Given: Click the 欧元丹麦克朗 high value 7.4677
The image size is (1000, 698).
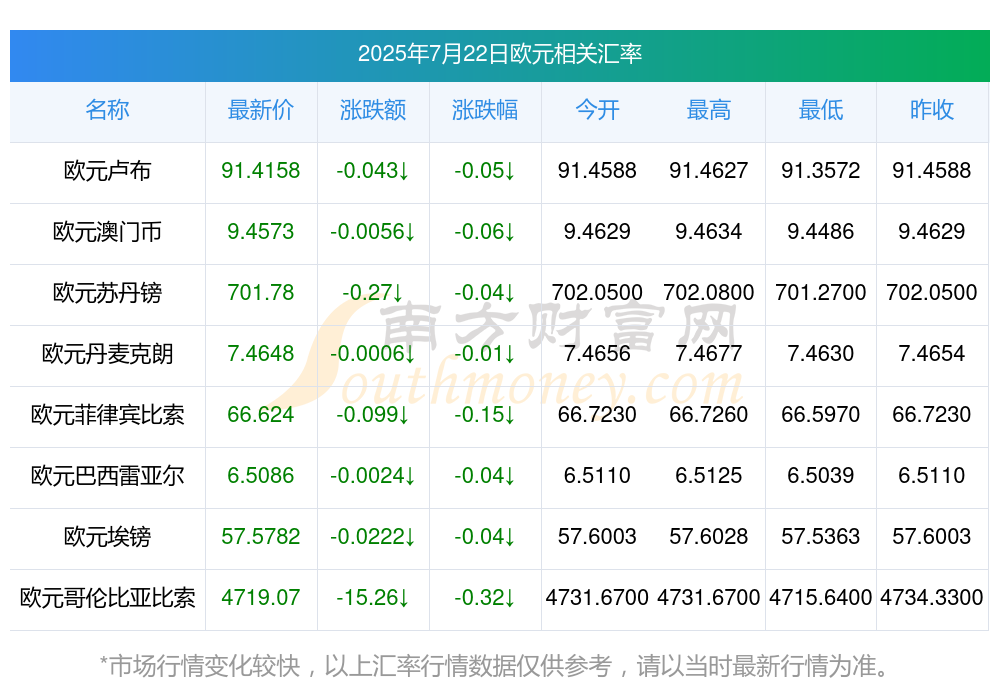Looking at the screenshot, I should 709,353.
